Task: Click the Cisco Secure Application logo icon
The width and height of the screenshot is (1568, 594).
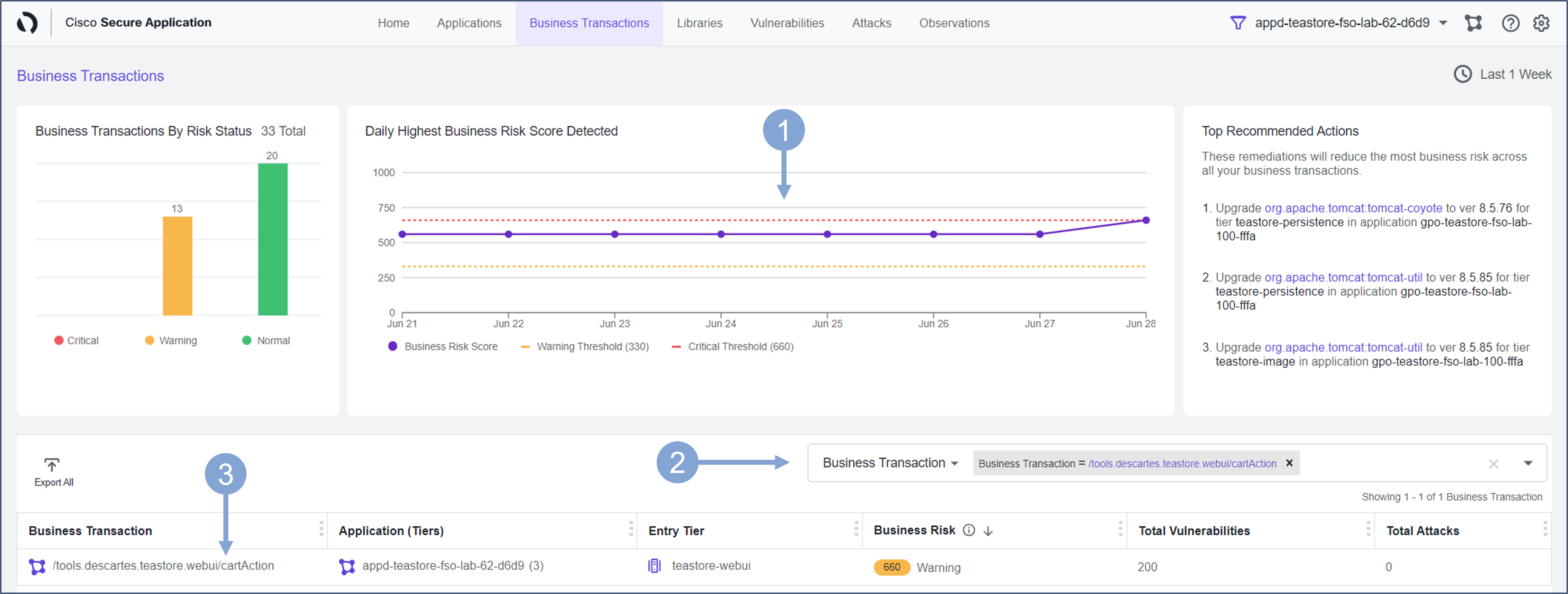Action: tap(27, 23)
